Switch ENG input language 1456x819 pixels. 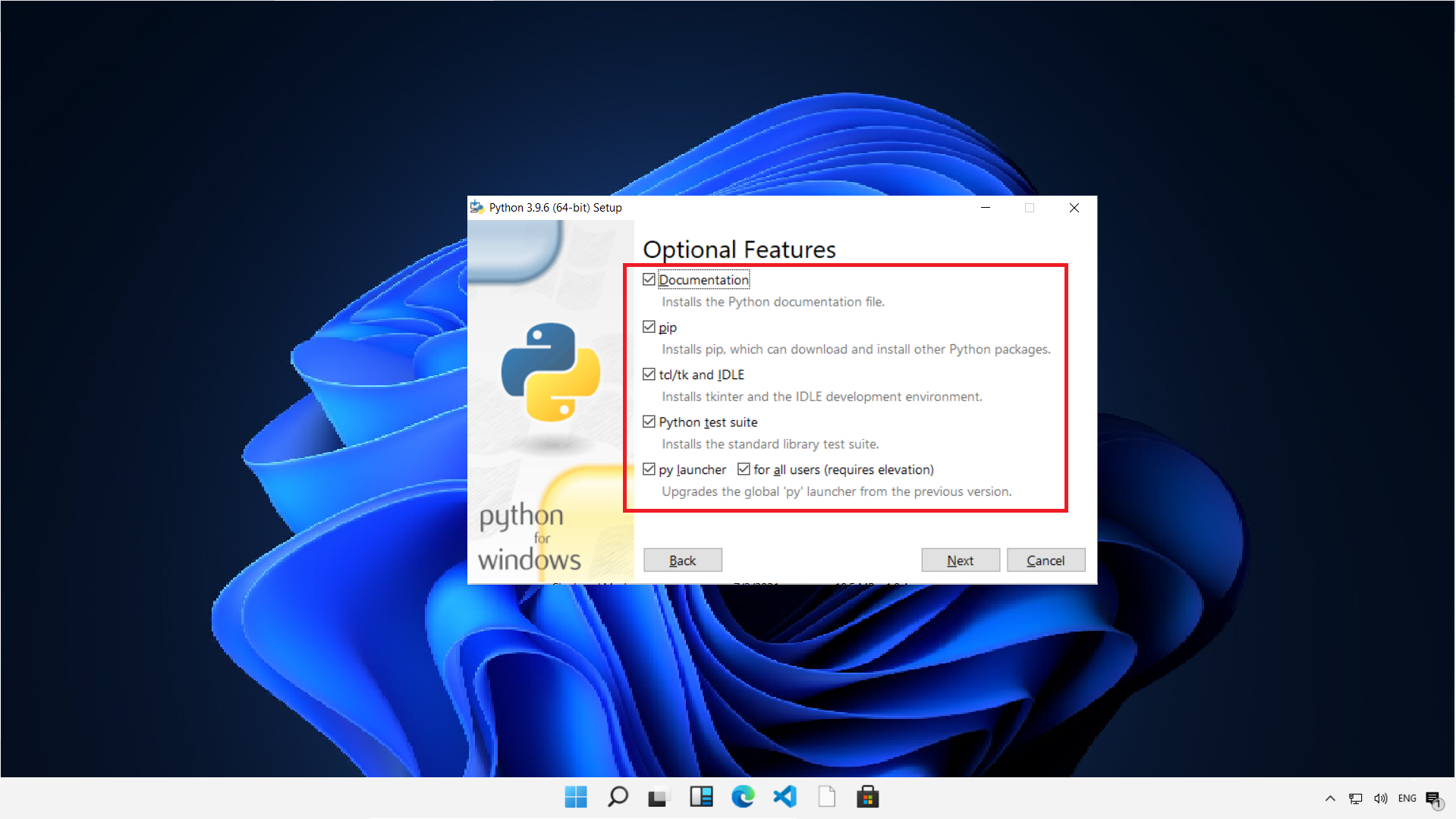point(1407,799)
